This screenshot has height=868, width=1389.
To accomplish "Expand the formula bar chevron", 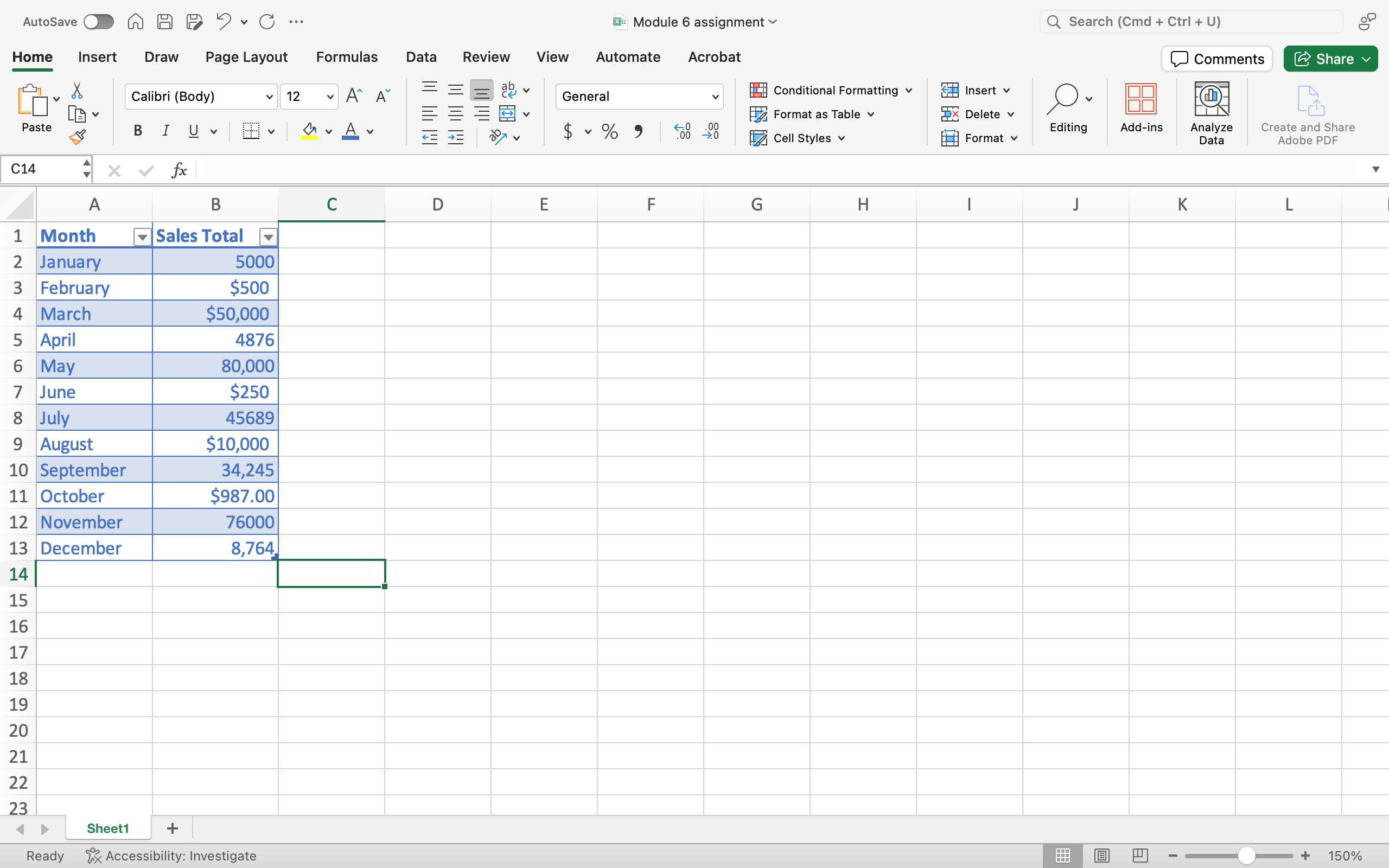I will point(1375,169).
